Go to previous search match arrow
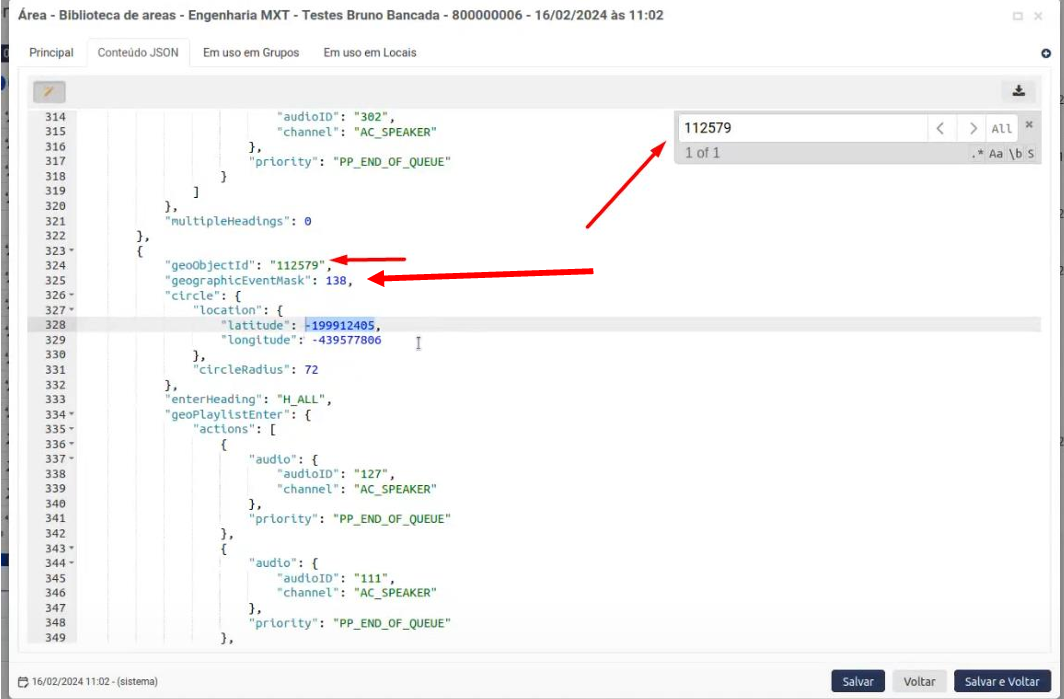 (x=940, y=128)
